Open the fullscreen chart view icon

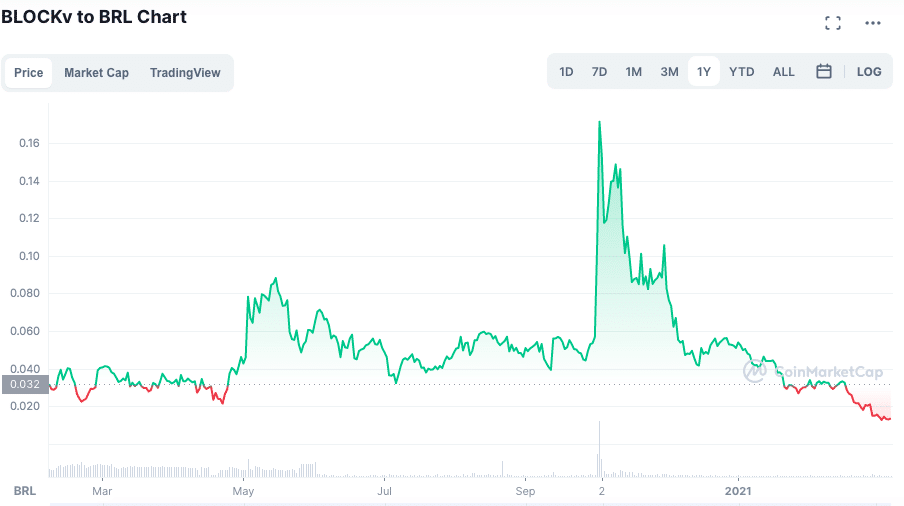[833, 23]
